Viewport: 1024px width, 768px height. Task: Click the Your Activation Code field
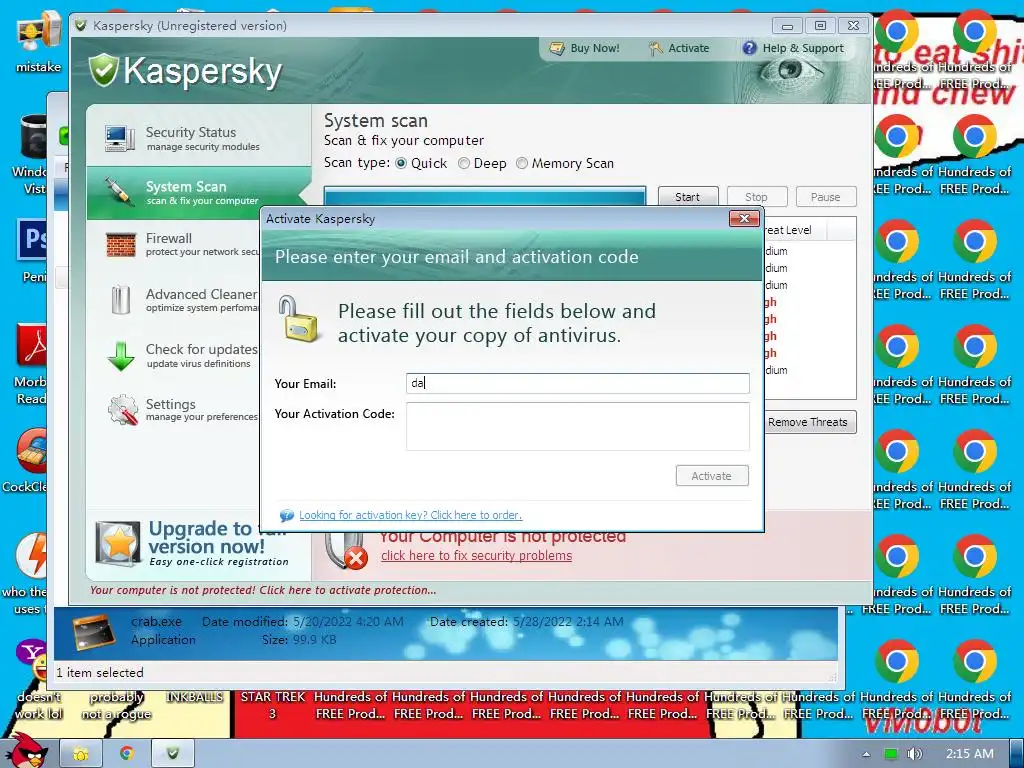tap(577, 426)
